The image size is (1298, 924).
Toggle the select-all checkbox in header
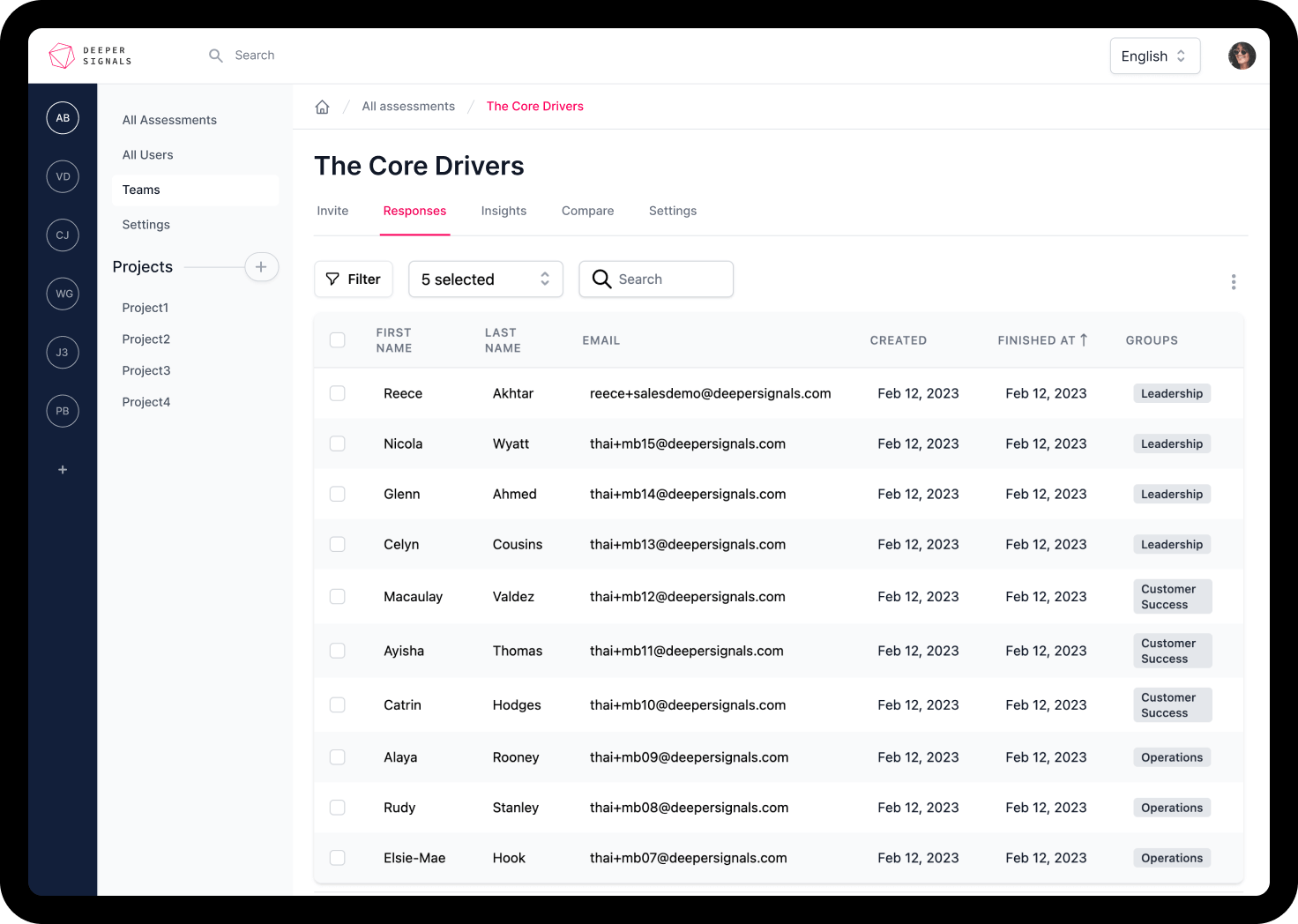337,340
